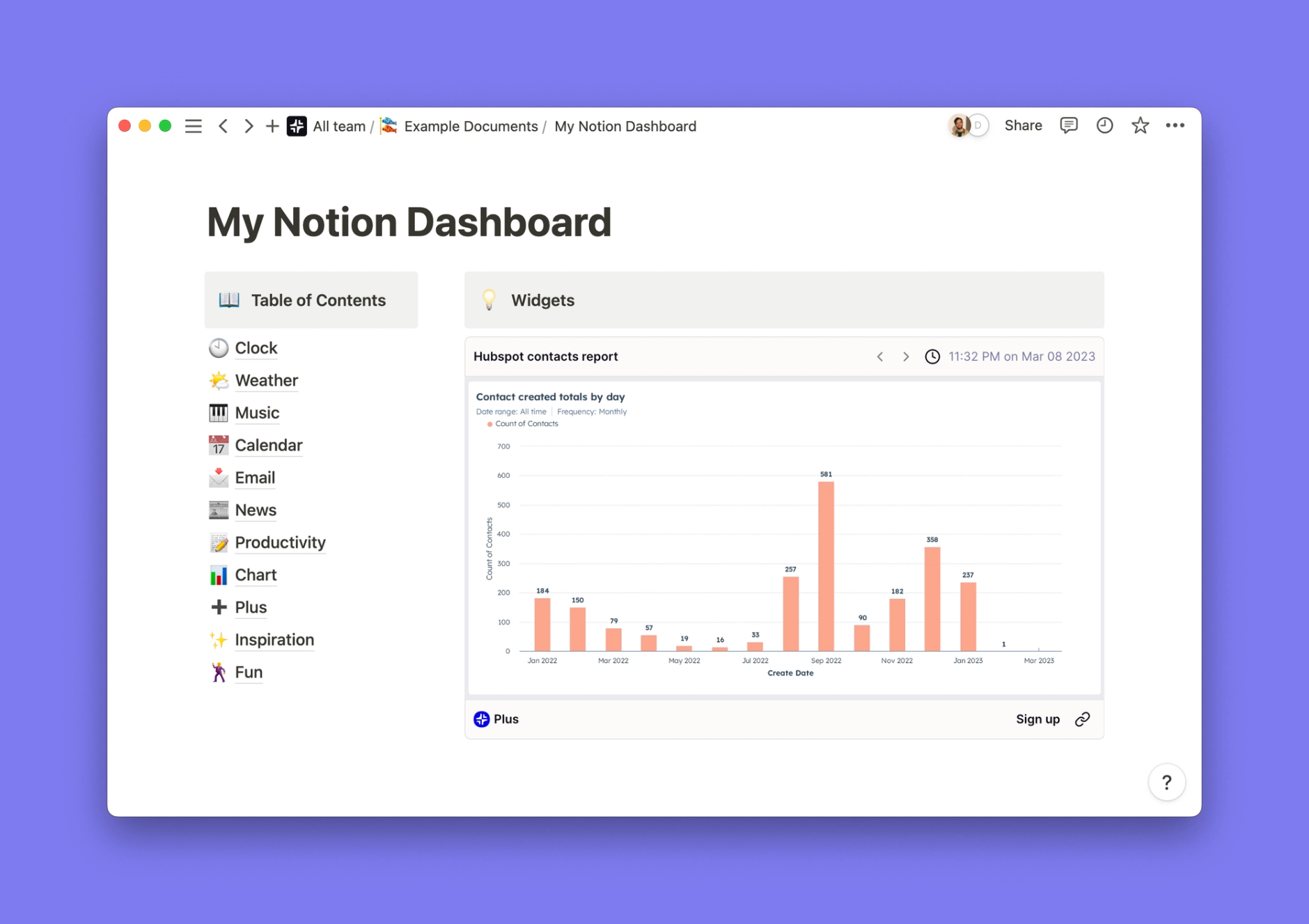Image resolution: width=1309 pixels, height=924 pixels.
Task: Copy link with the chain icon
Action: pos(1083,719)
